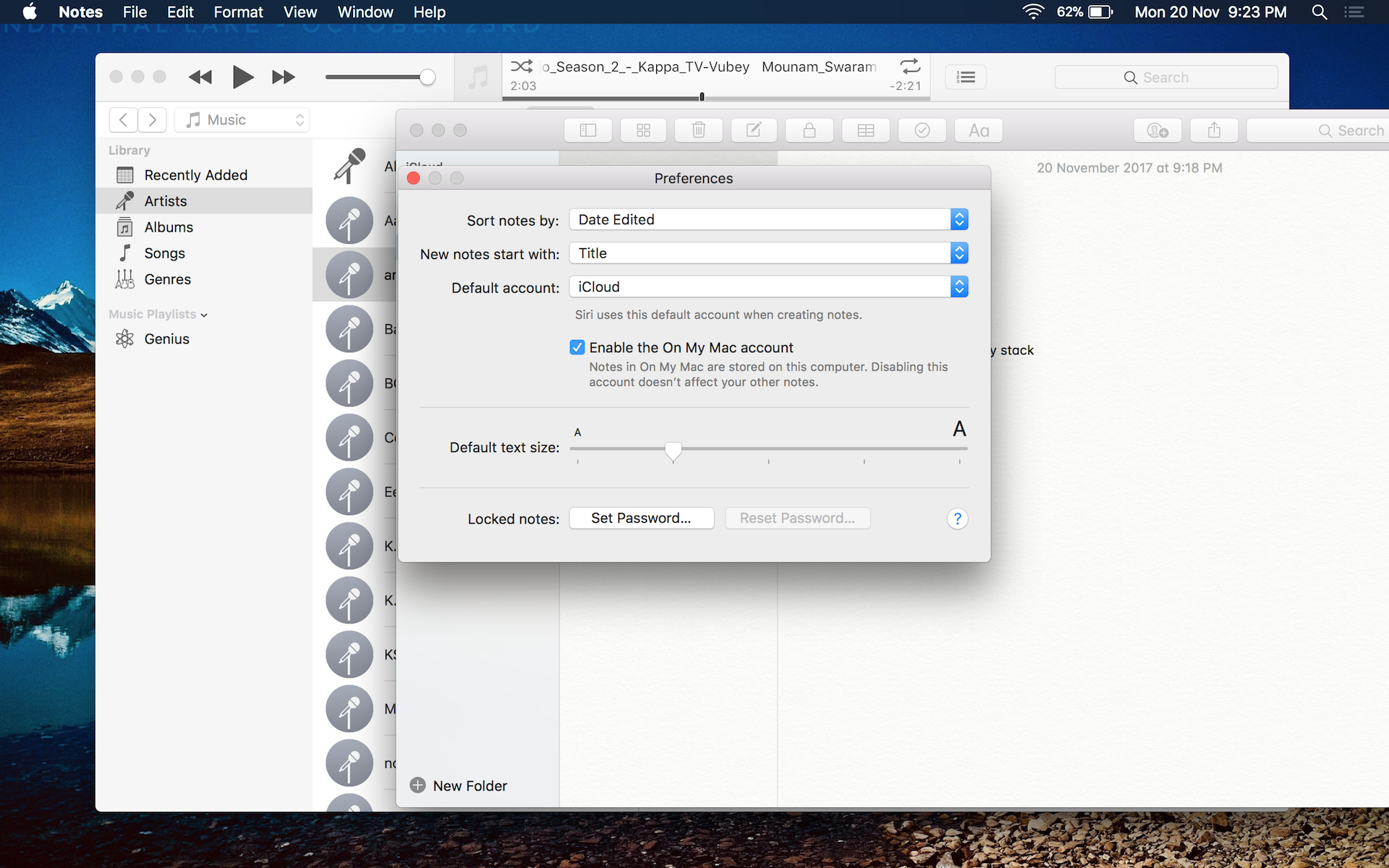Open the New notes start with dropdown
Viewport: 1389px width, 868px height.
[x=768, y=253]
